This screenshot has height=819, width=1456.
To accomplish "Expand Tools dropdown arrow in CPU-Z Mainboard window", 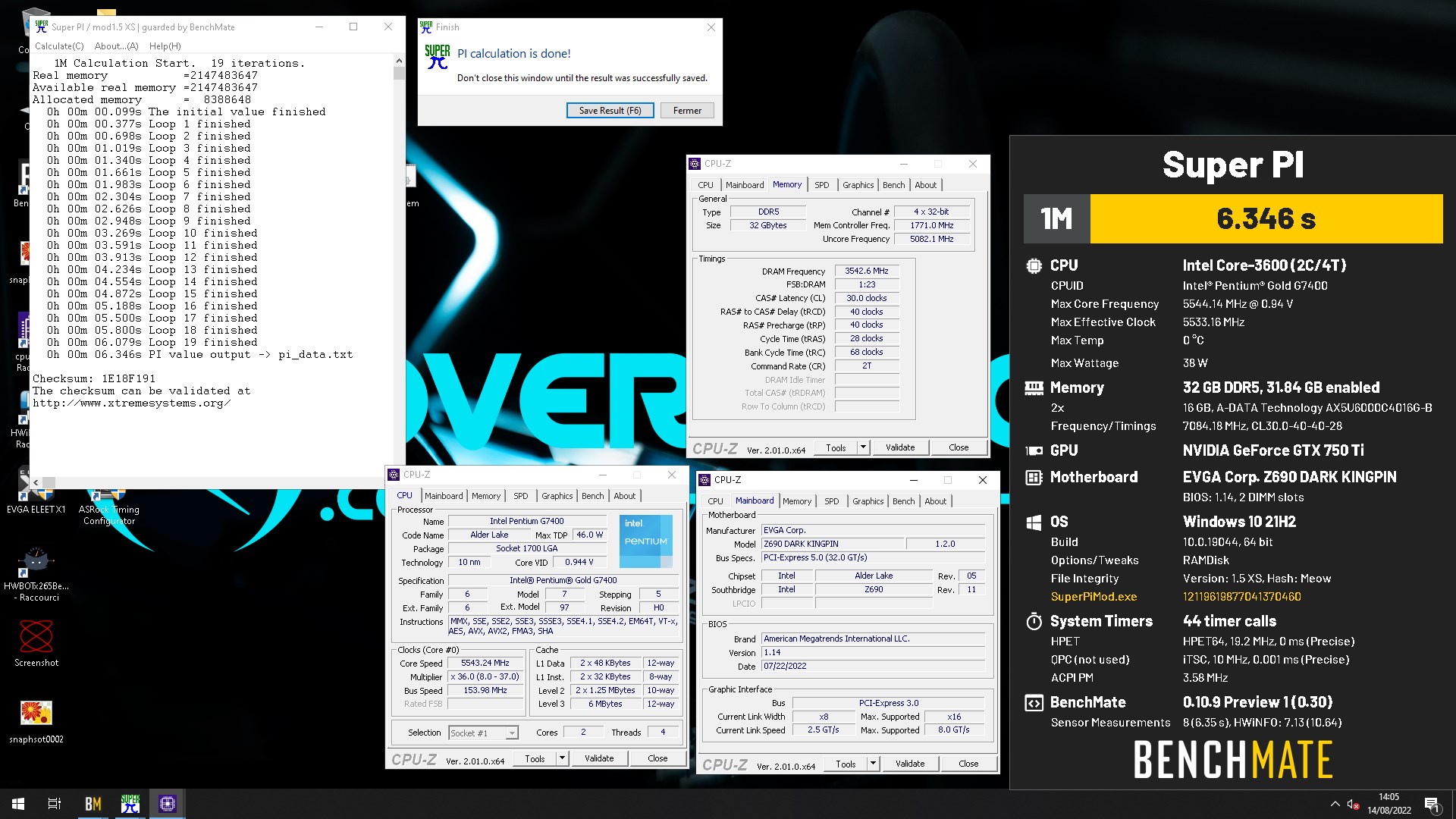I will (873, 764).
